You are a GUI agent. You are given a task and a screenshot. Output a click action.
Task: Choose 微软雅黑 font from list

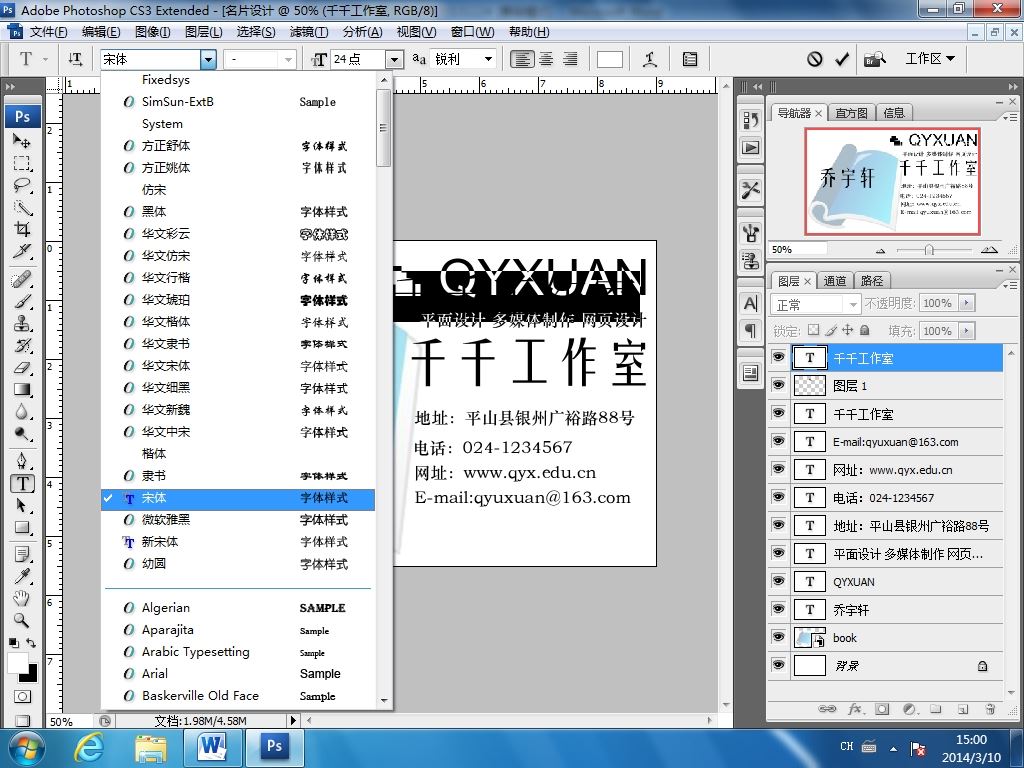(x=238, y=520)
